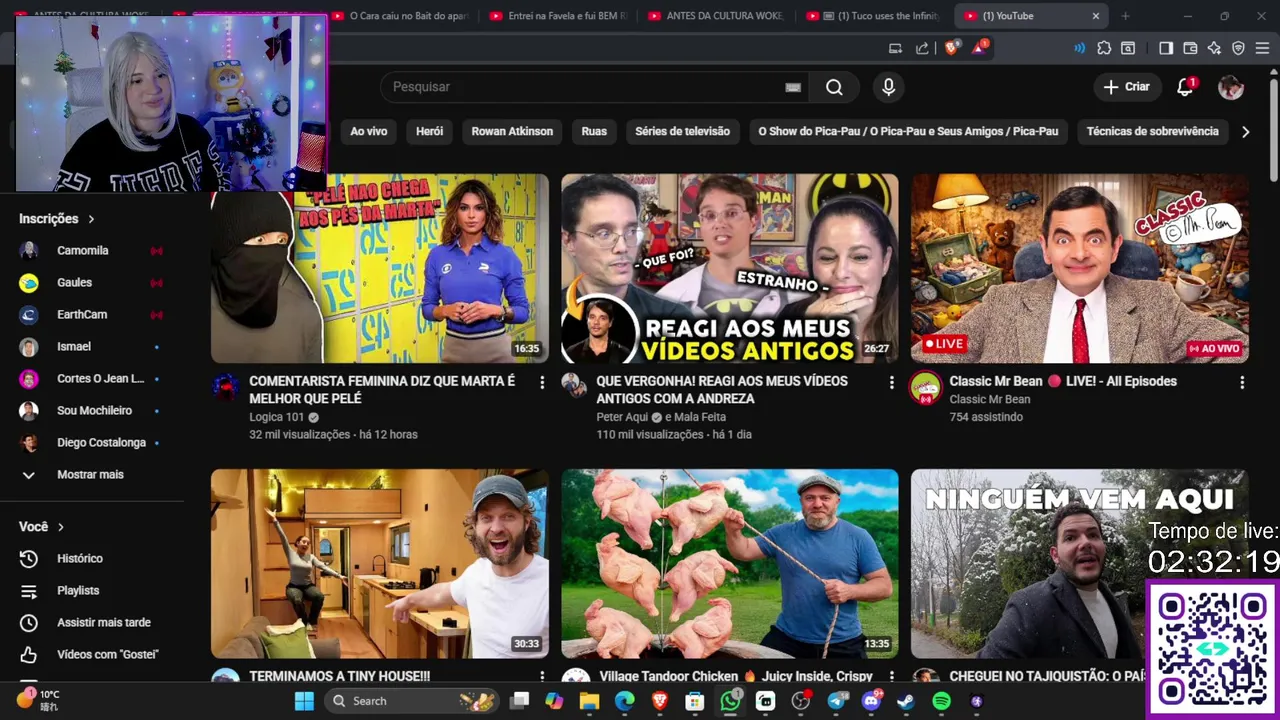Image resolution: width=1280 pixels, height=720 pixels.
Task: Open the Brave VPN shield icon
Action: coord(1238,48)
